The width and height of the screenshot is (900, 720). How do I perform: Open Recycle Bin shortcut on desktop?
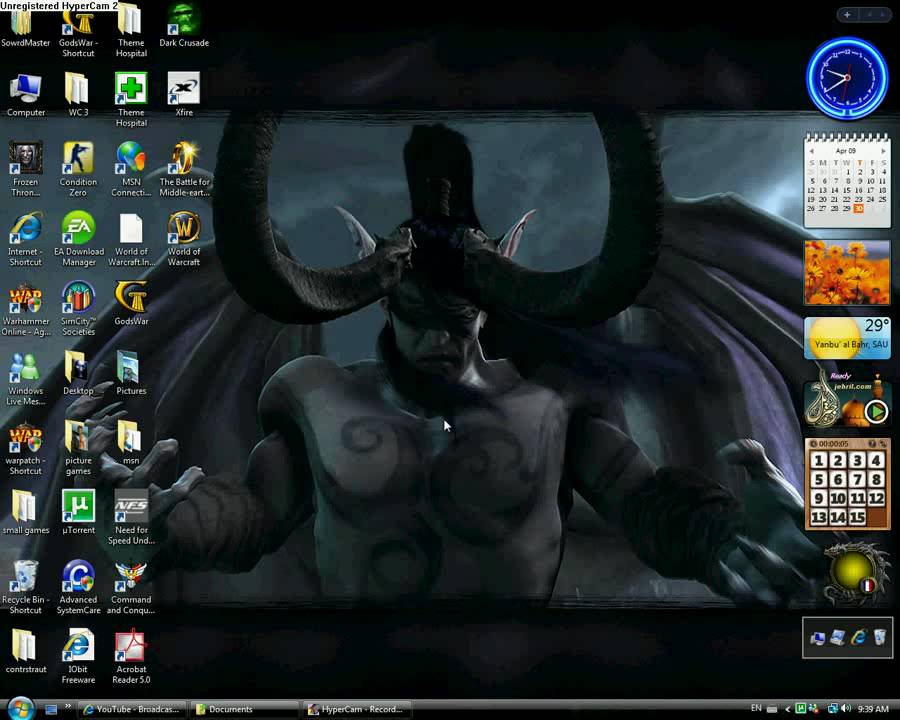point(25,587)
